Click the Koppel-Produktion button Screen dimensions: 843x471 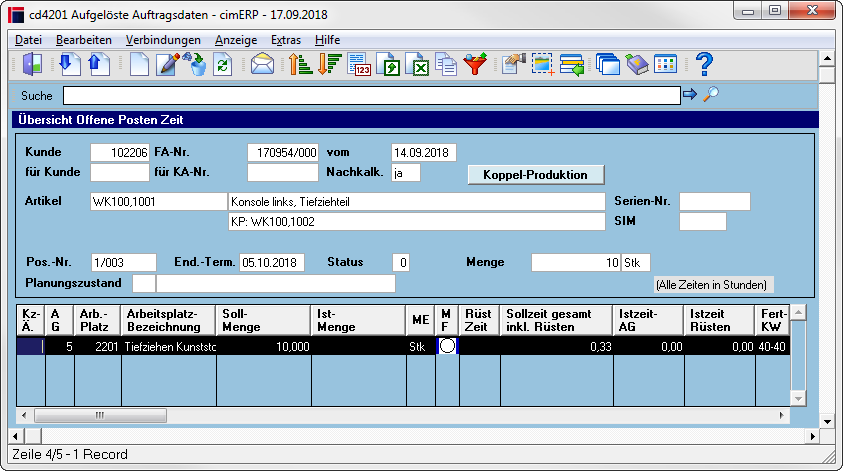click(535, 175)
